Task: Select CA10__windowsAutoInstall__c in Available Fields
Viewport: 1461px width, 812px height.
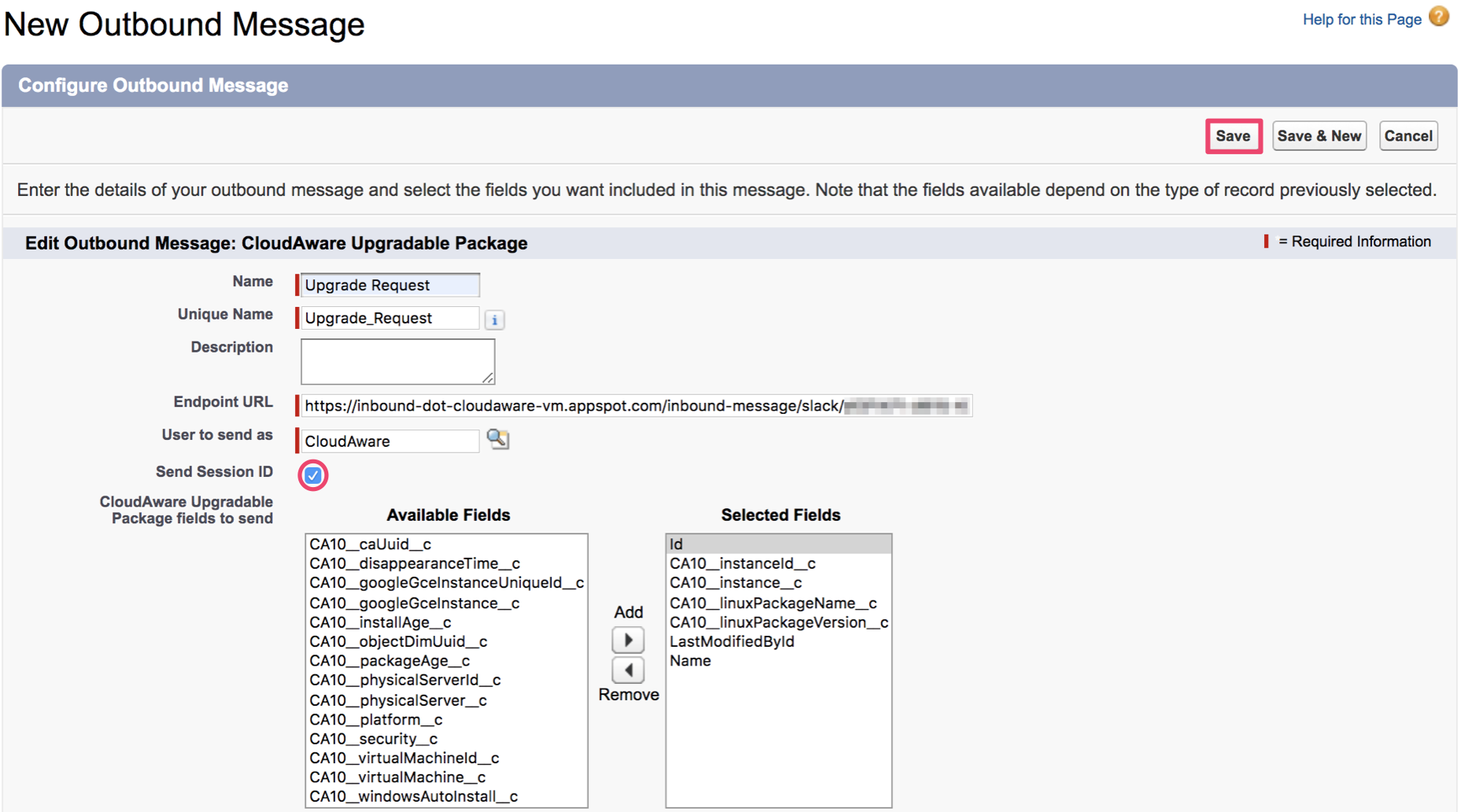Action: [x=413, y=796]
